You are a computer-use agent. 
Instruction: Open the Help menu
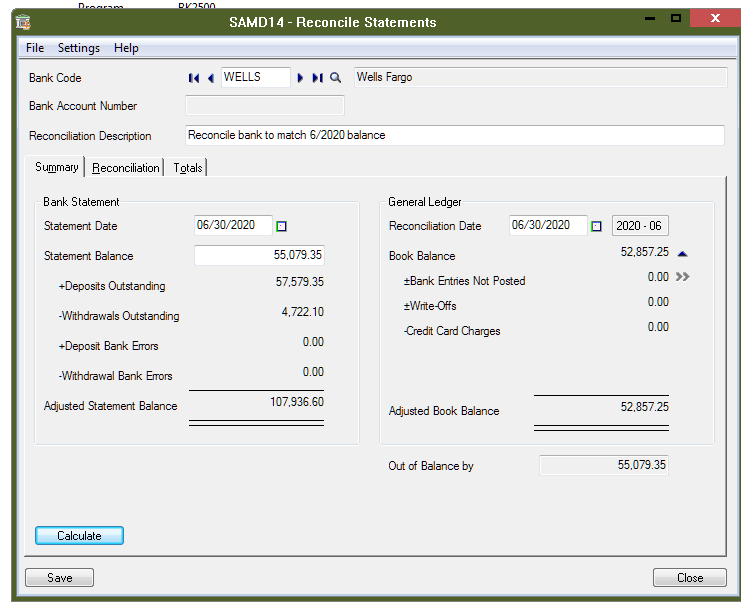(x=126, y=48)
